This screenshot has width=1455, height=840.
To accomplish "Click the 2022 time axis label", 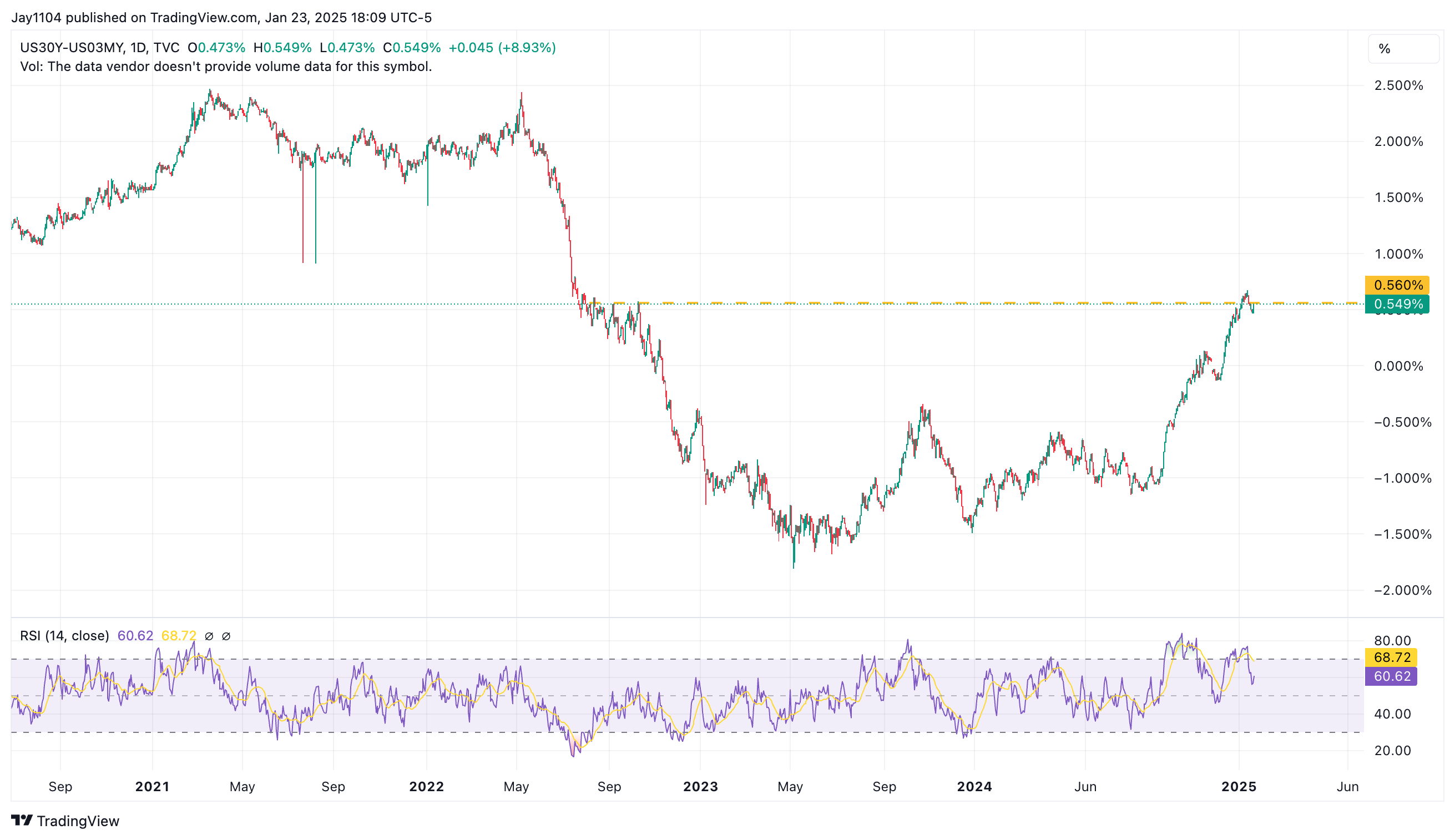I will point(427,786).
